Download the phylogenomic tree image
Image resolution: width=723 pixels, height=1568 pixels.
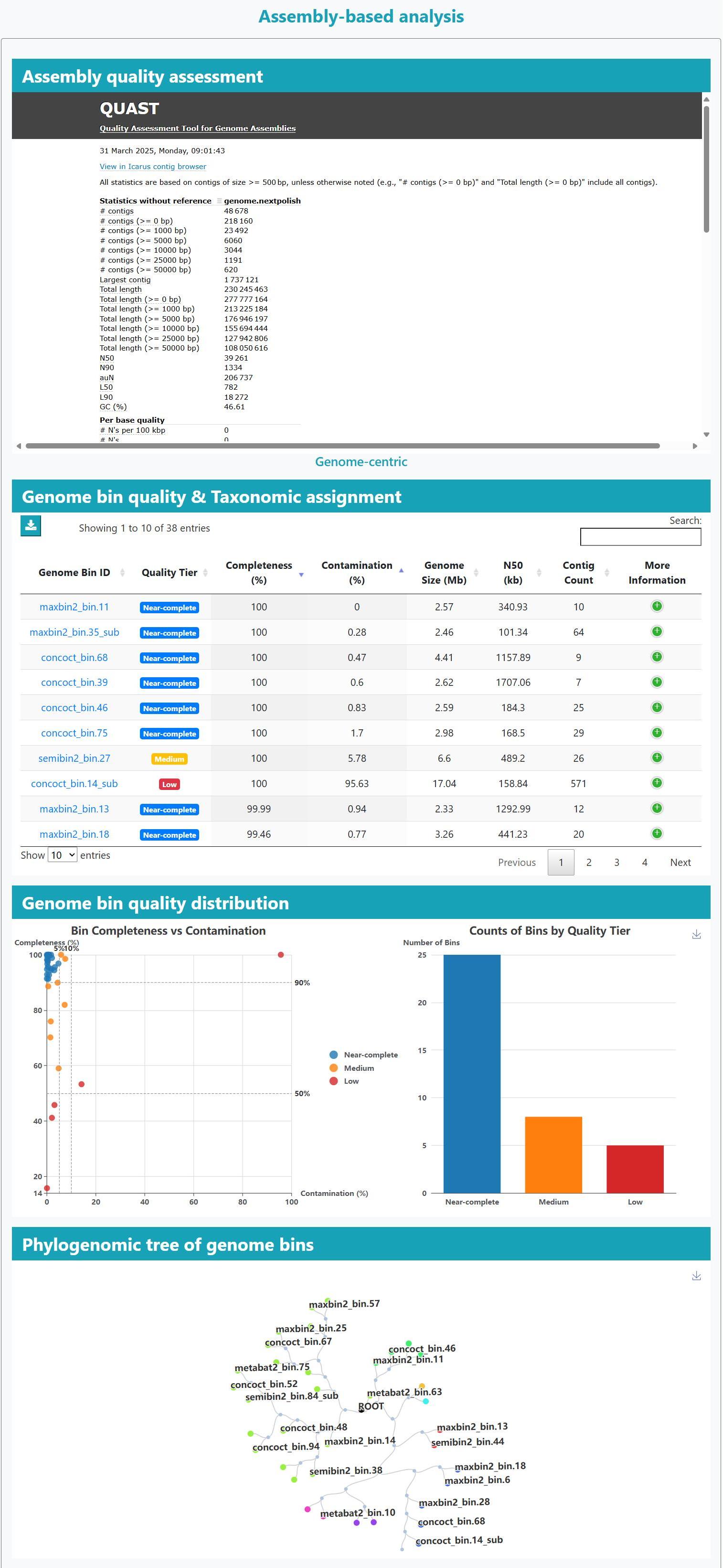click(696, 1276)
